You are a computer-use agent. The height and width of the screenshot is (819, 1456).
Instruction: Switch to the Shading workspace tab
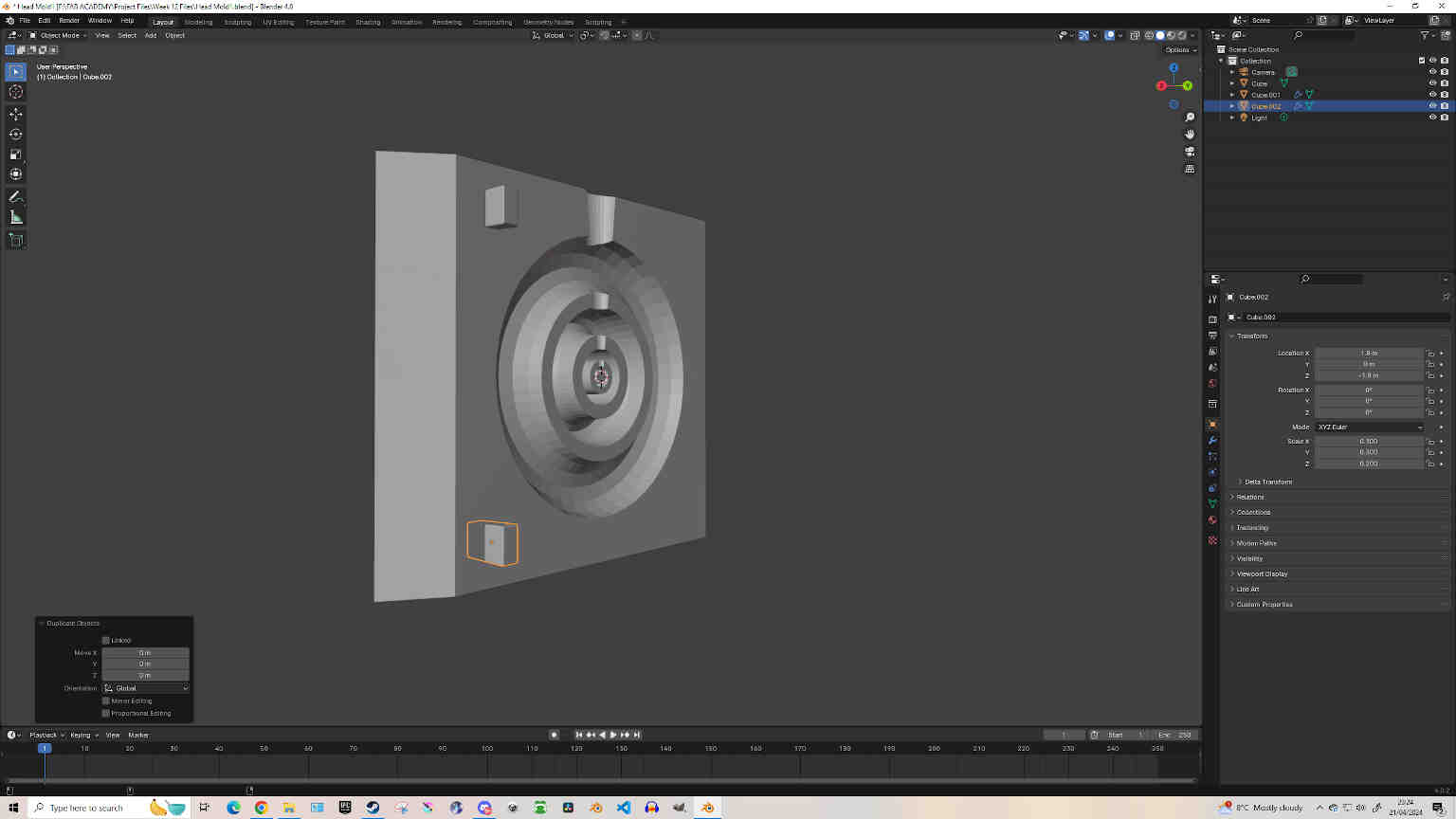[x=368, y=22]
